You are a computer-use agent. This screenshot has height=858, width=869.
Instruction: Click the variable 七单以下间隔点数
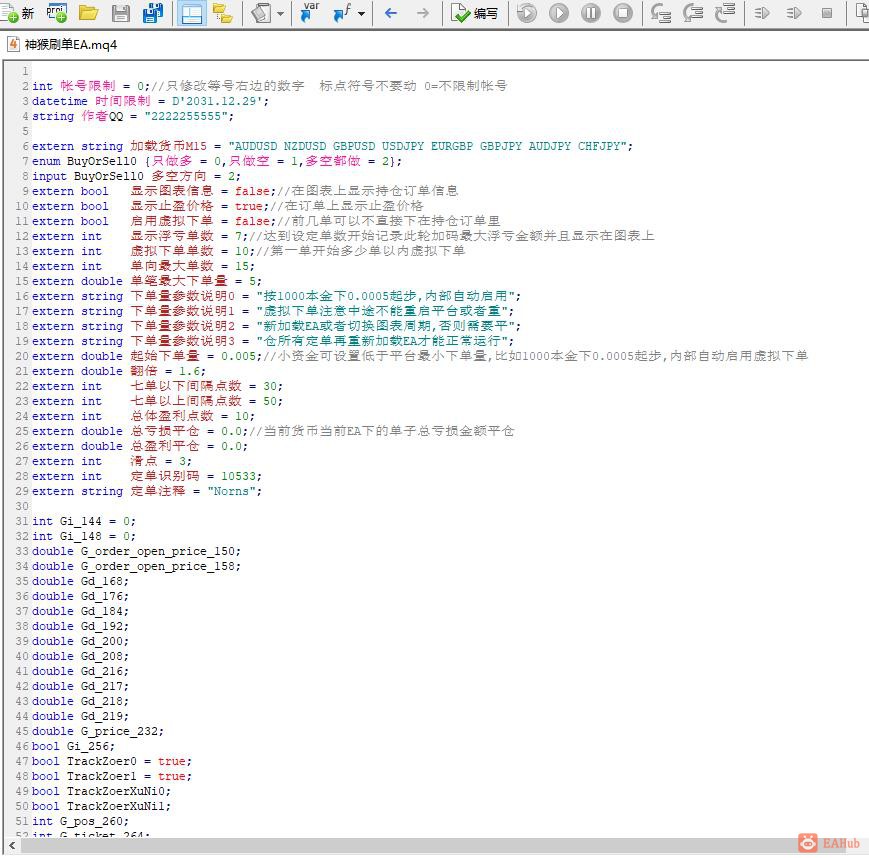[x=186, y=386]
